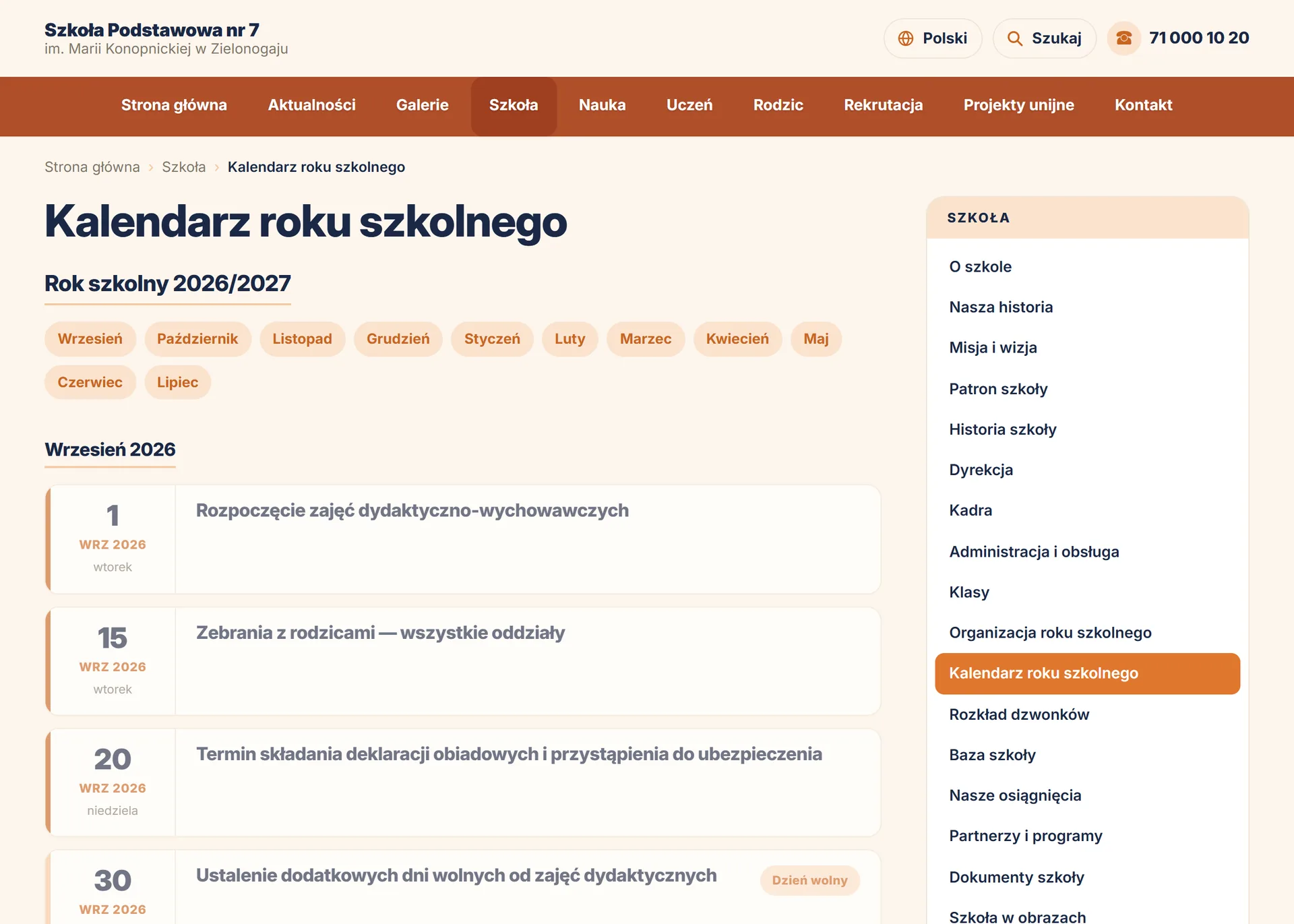This screenshot has width=1294, height=924.
Task: Jump to Grudzień month chip
Action: click(x=398, y=339)
